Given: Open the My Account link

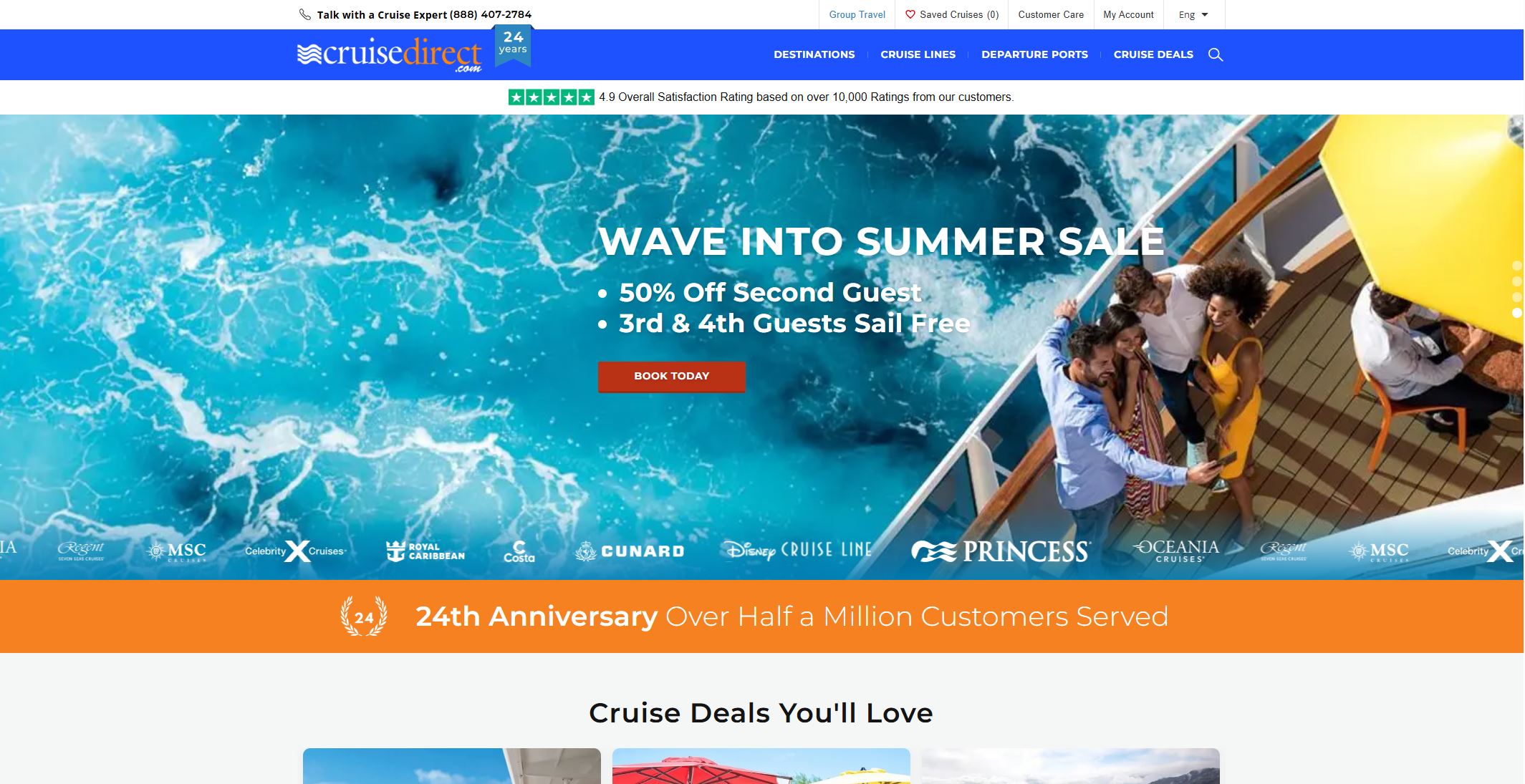Looking at the screenshot, I should point(1128,14).
